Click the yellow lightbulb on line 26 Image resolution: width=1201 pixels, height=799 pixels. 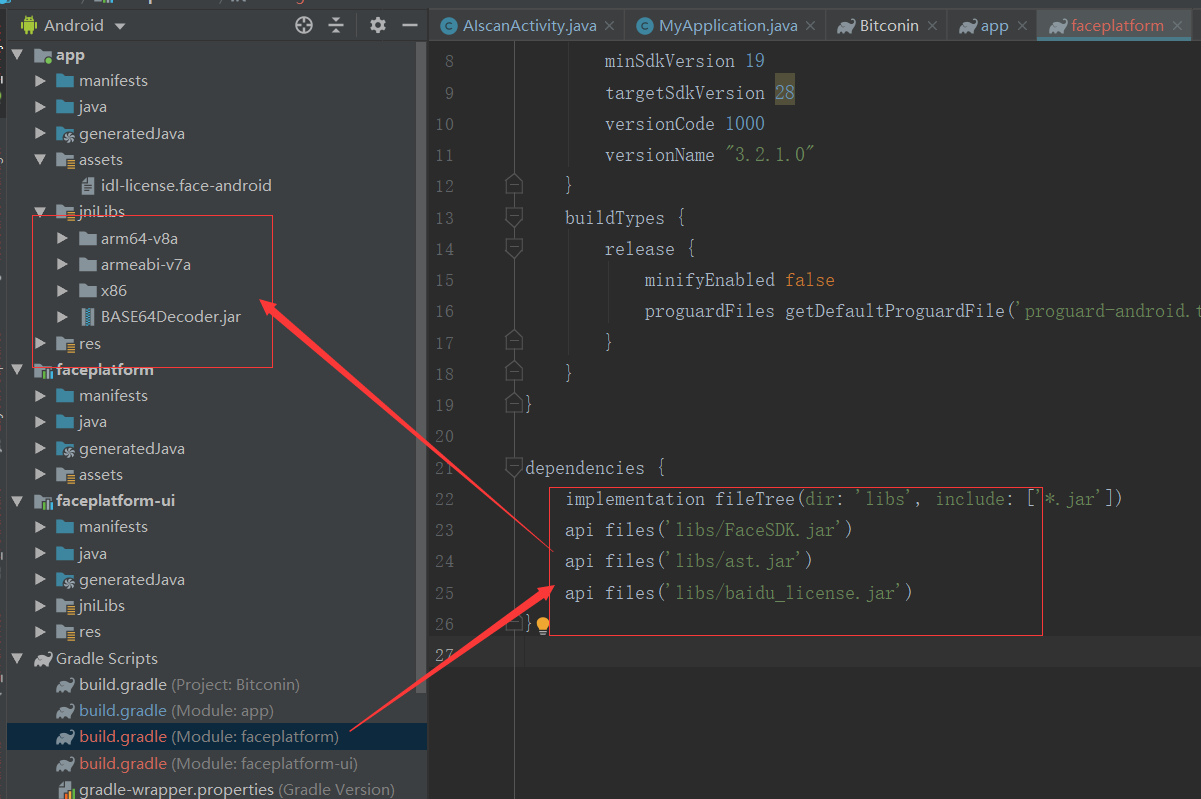coord(543,625)
